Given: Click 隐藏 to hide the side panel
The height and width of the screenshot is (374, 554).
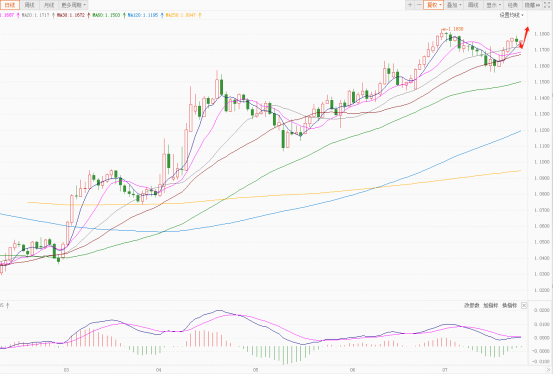Looking at the screenshot, I should coord(532,5).
